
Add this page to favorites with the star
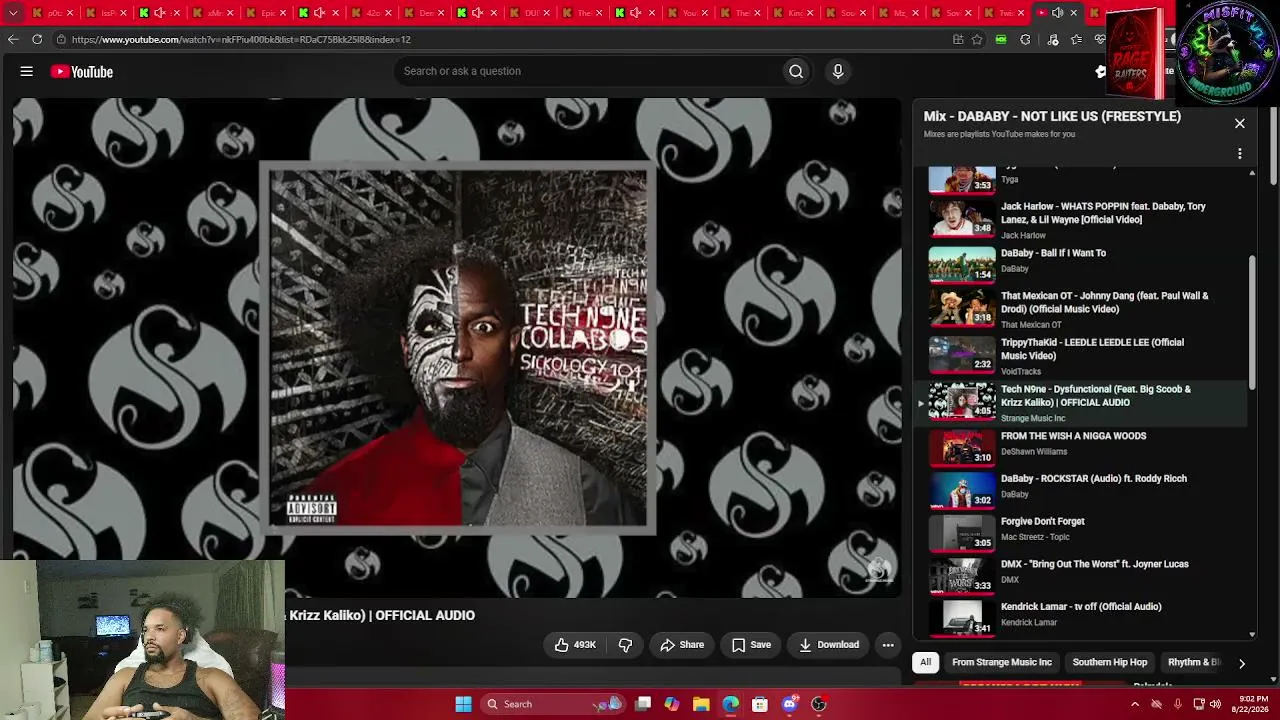[x=977, y=39]
